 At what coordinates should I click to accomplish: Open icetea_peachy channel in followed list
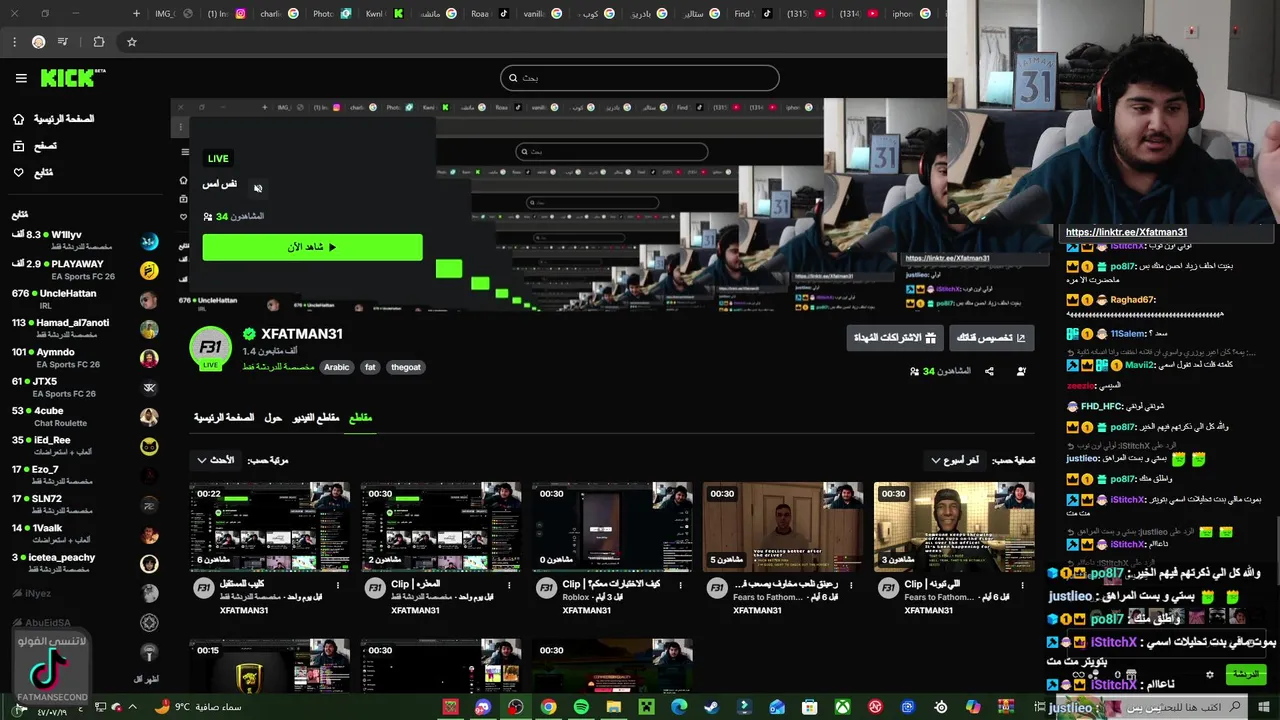point(84,563)
